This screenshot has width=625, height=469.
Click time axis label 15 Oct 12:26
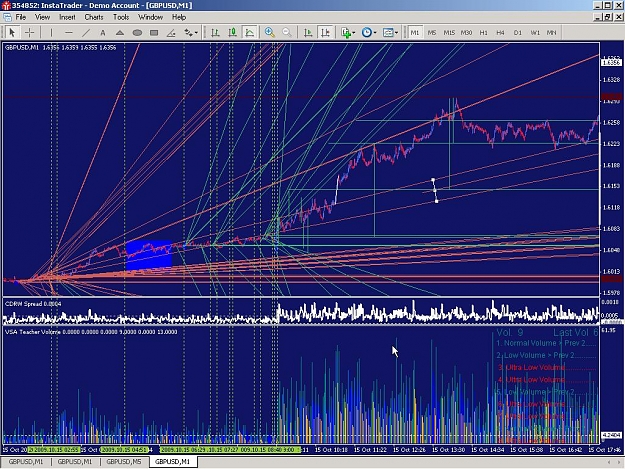pos(410,449)
